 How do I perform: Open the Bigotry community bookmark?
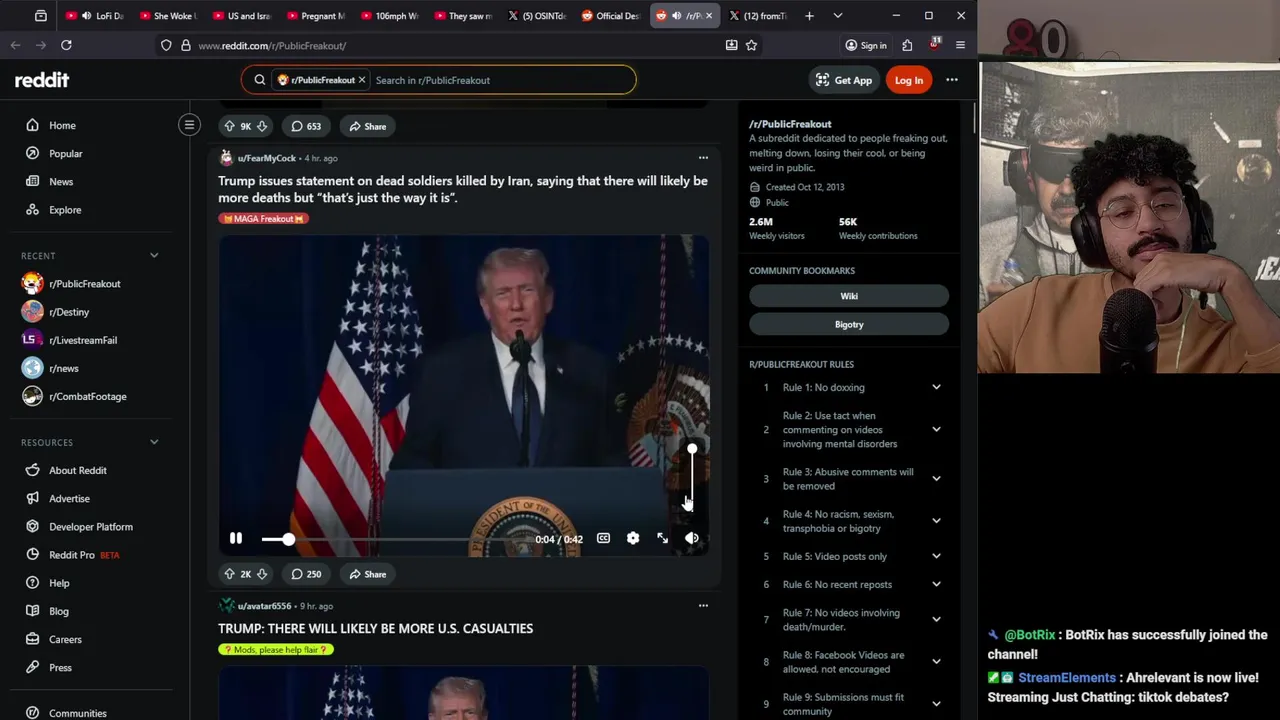pyautogui.click(x=849, y=324)
